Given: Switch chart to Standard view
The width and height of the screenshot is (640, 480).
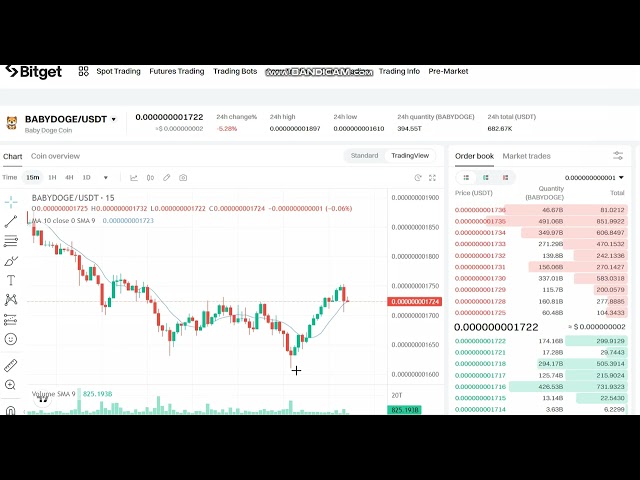Looking at the screenshot, I should pos(364,156).
